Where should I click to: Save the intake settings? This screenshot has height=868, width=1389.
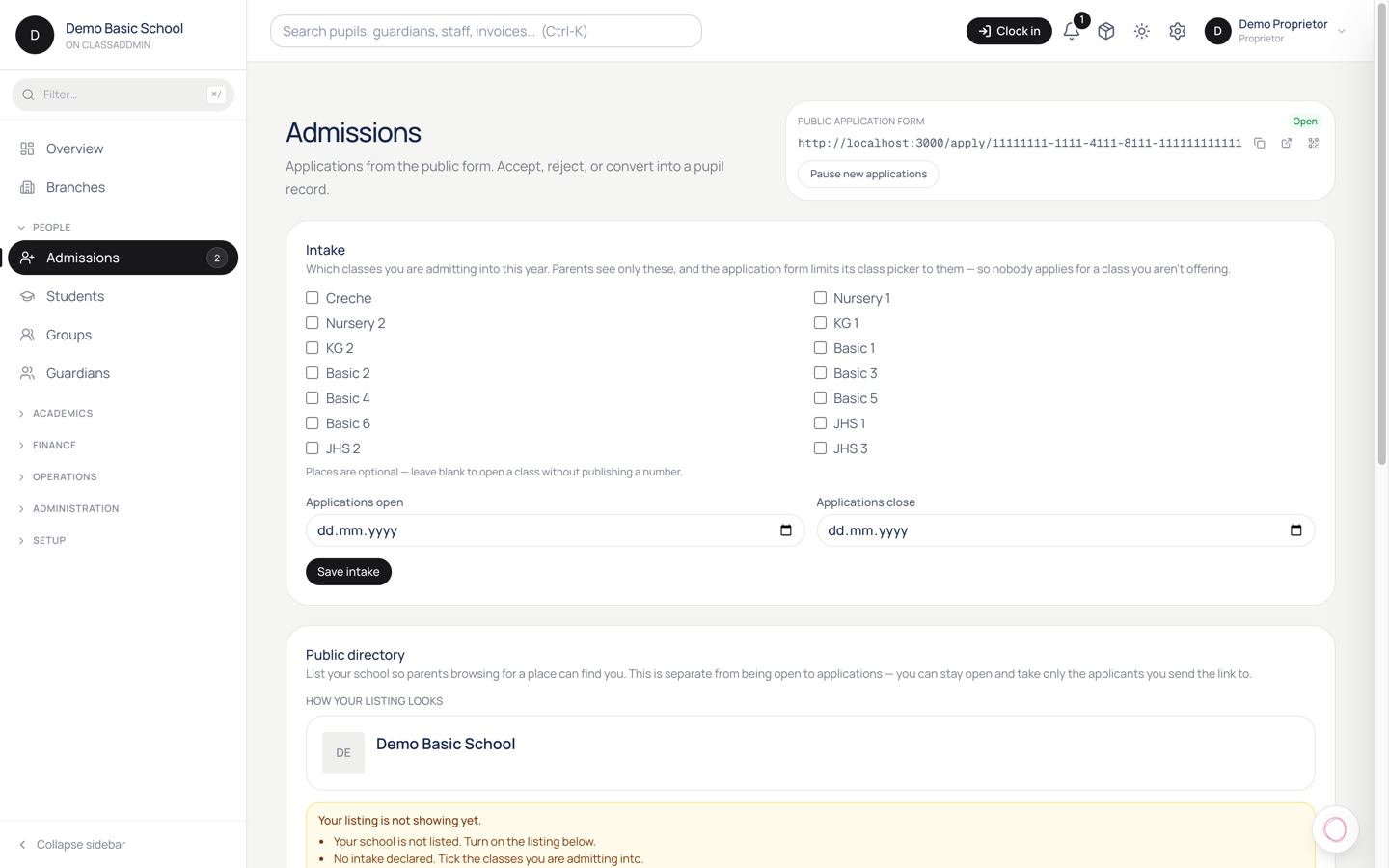click(348, 572)
